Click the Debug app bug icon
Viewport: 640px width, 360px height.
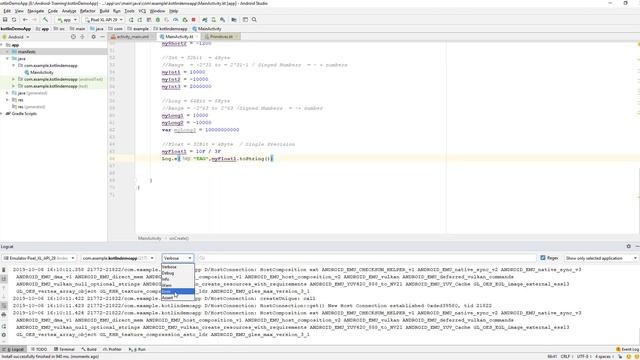(158, 20)
